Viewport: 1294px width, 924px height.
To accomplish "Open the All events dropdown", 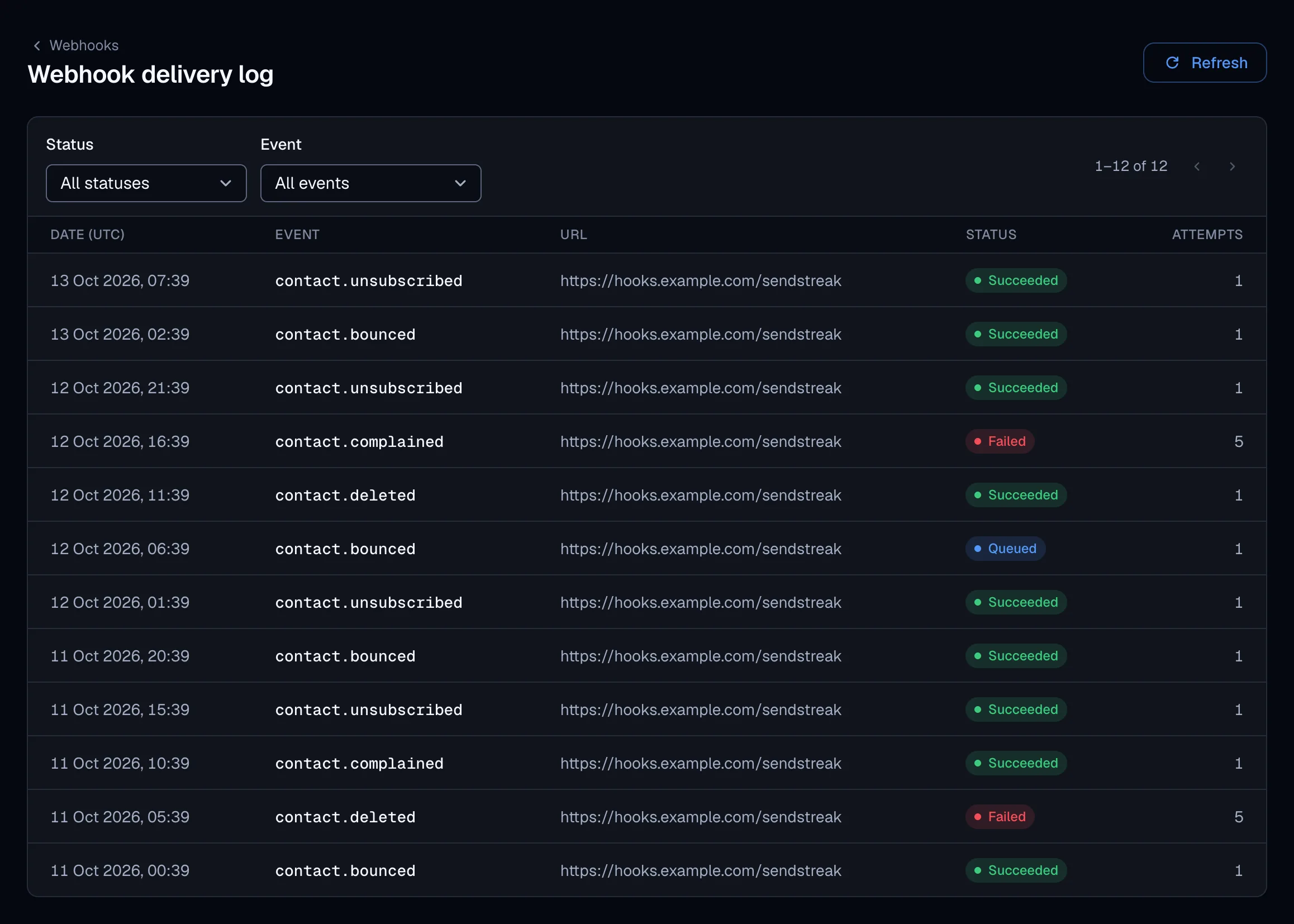I will click(x=370, y=183).
